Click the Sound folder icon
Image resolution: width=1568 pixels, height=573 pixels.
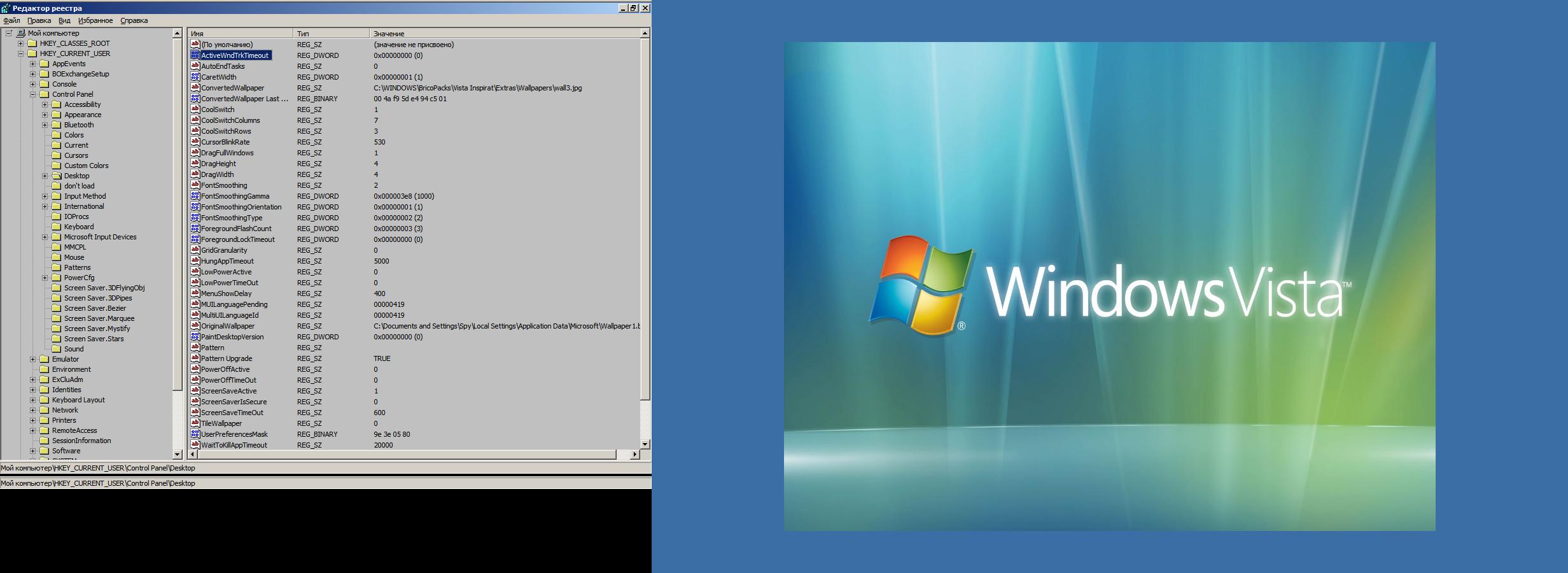tap(57, 349)
